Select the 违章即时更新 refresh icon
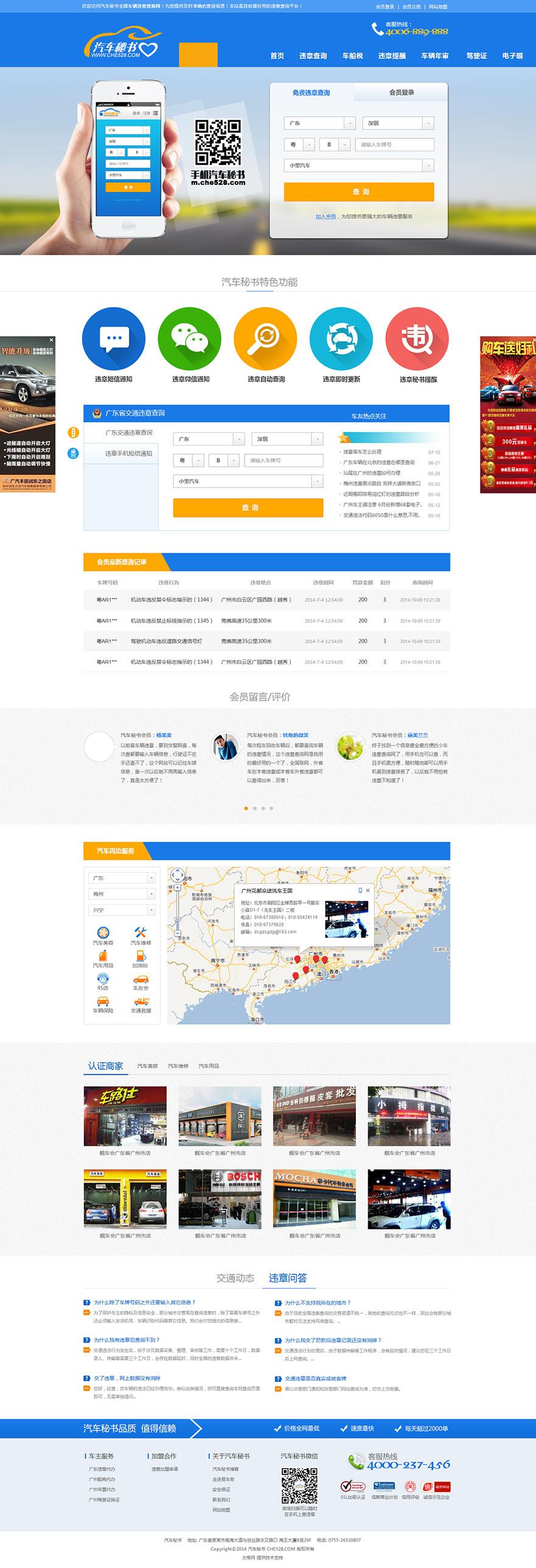Image resolution: width=536 pixels, height=1568 pixels. [341, 339]
